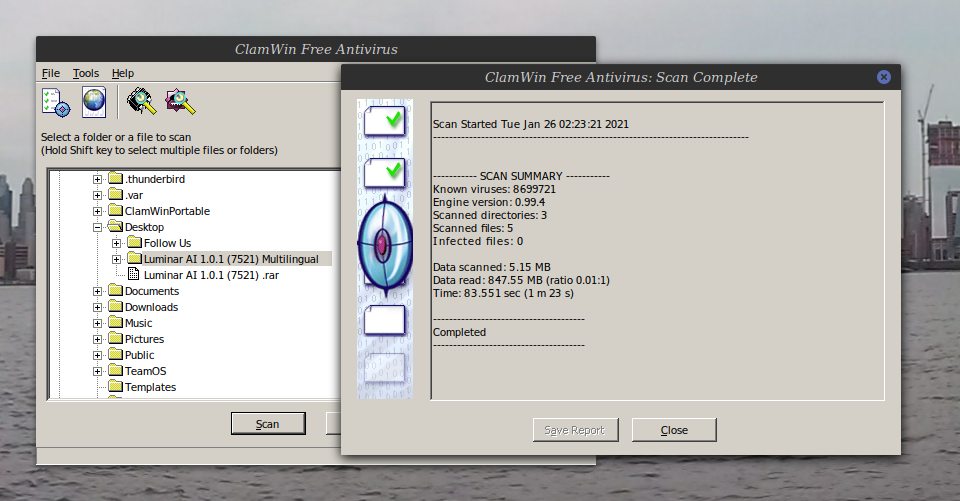The width and height of the screenshot is (960, 501).
Task: Open the Preferences toolbar icon with checklist
Action: (56, 102)
